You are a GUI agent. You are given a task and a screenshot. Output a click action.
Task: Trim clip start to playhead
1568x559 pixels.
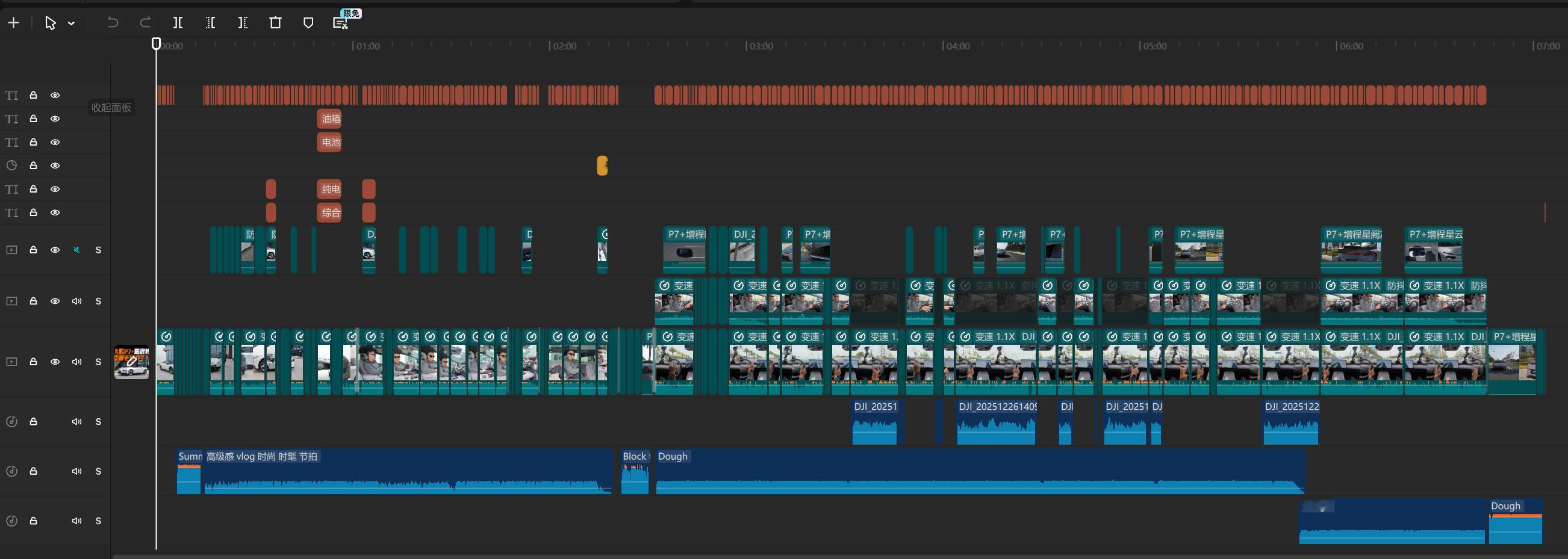click(211, 23)
